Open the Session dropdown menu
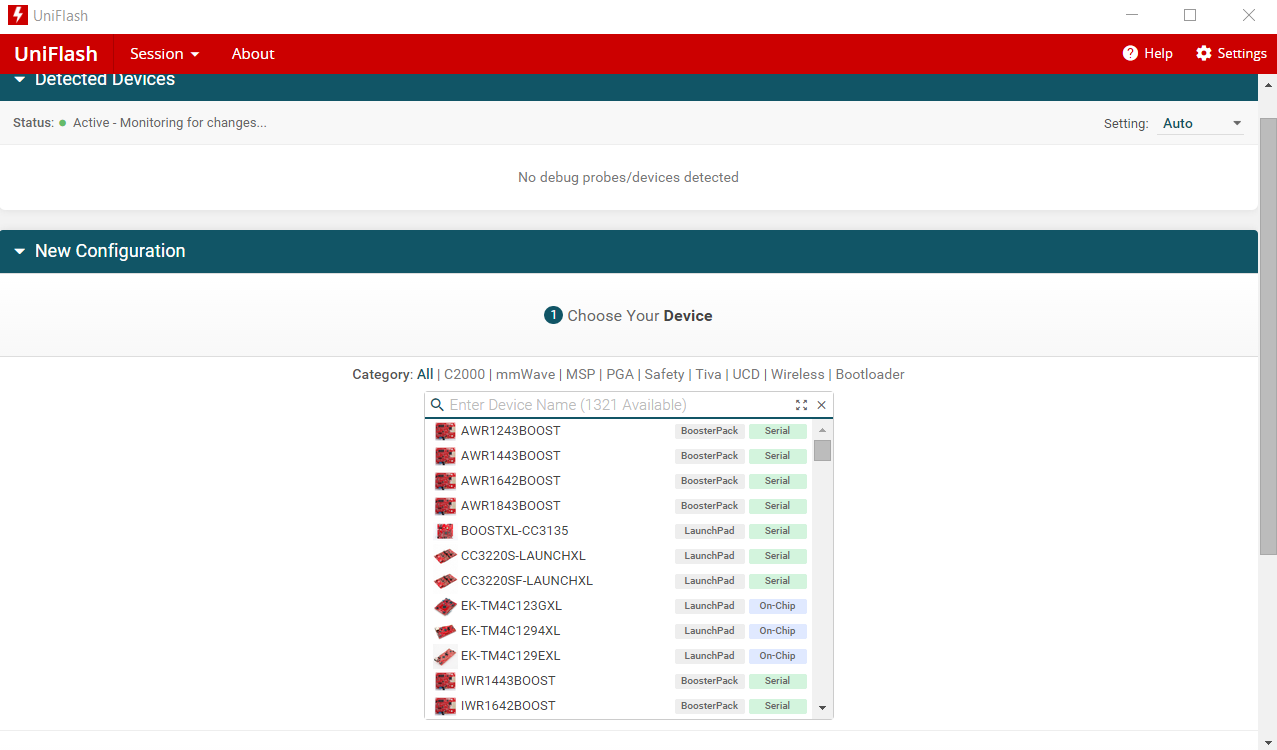Screen dimensions: 1277x750 [164, 54]
